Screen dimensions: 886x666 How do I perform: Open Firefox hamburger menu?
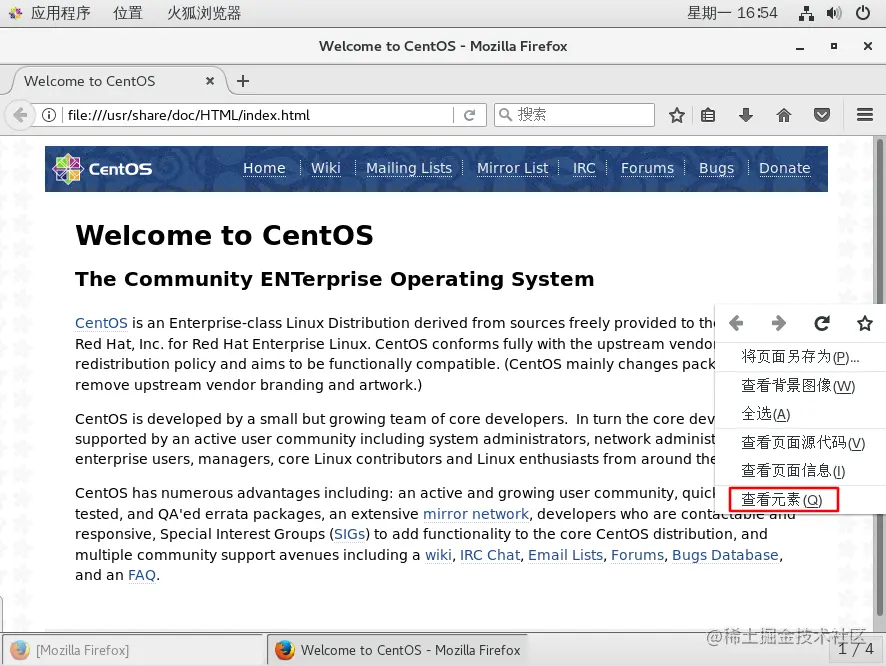865,115
